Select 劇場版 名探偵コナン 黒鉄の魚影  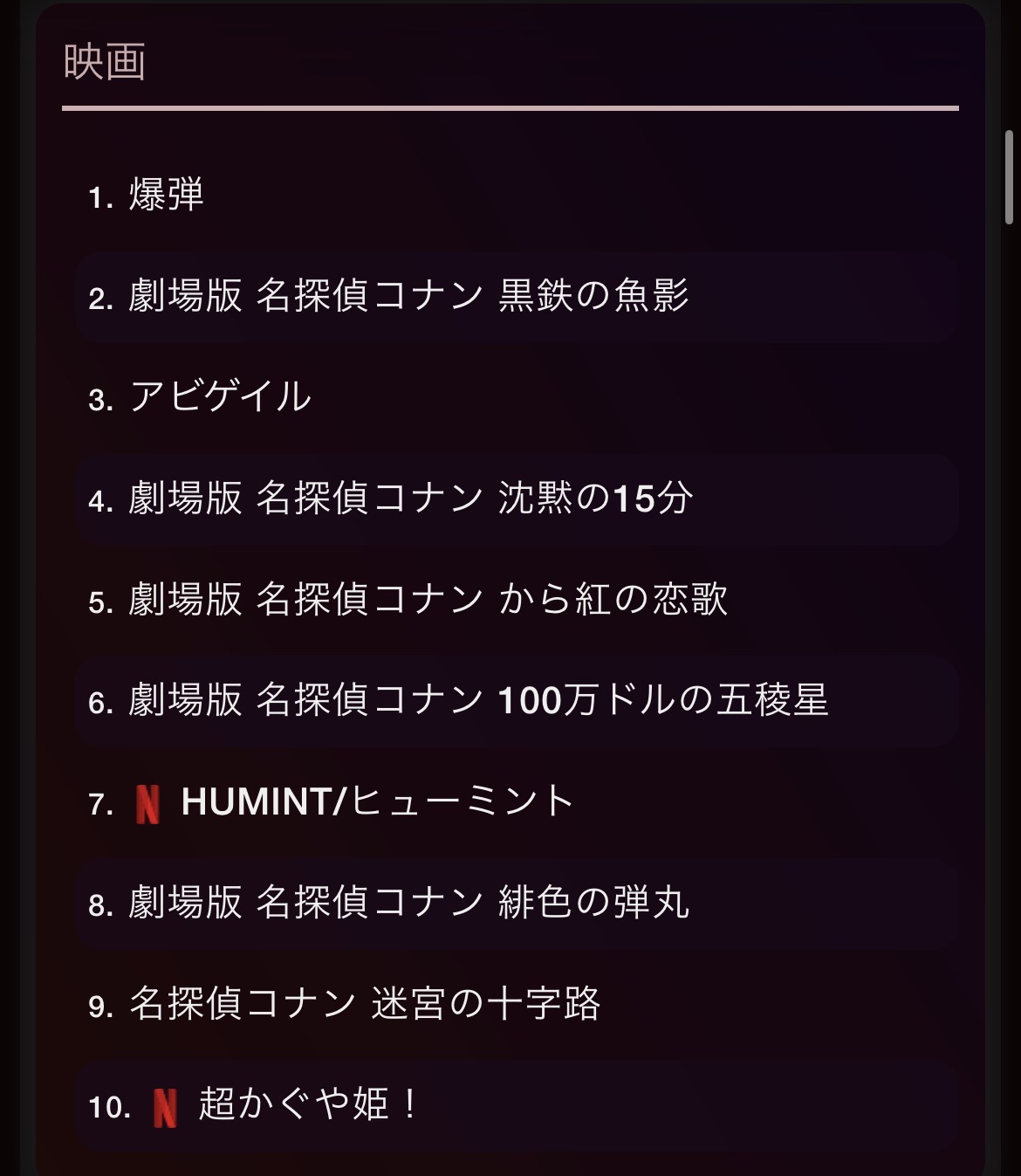(408, 297)
